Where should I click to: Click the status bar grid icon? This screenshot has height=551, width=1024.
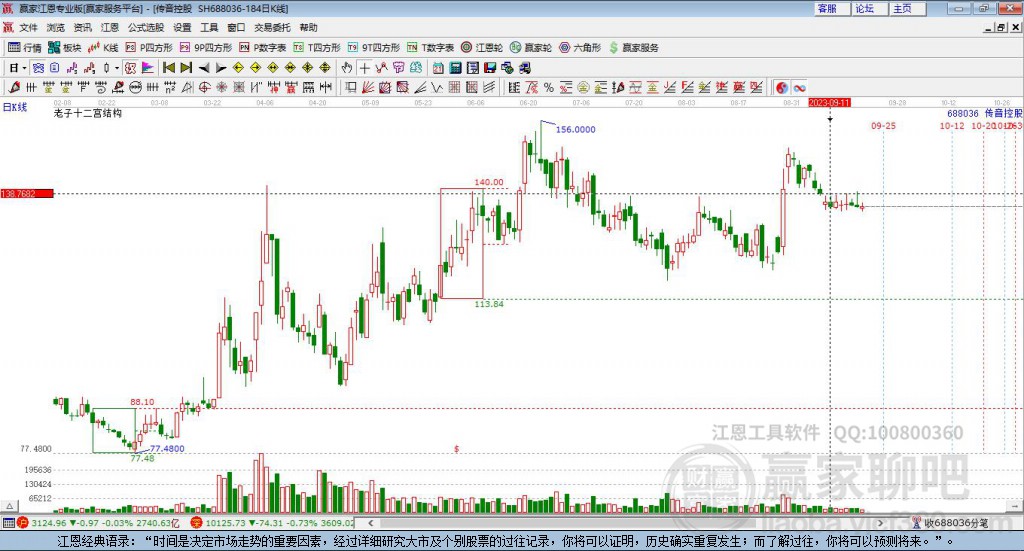pos(8,523)
